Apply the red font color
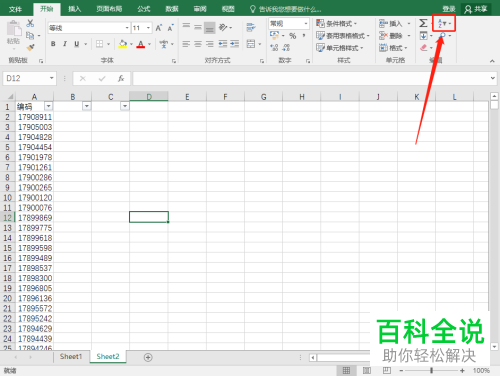This screenshot has height=376, width=500. [x=141, y=44]
